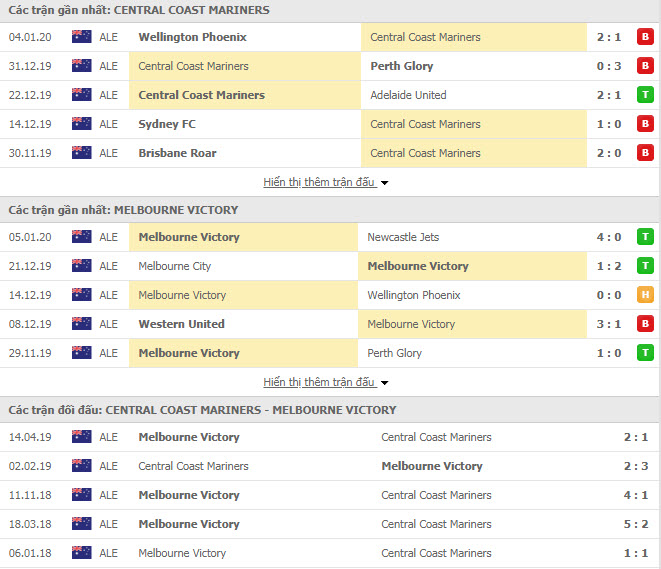Click green T badge on Melbourne City row

[x=645, y=266]
